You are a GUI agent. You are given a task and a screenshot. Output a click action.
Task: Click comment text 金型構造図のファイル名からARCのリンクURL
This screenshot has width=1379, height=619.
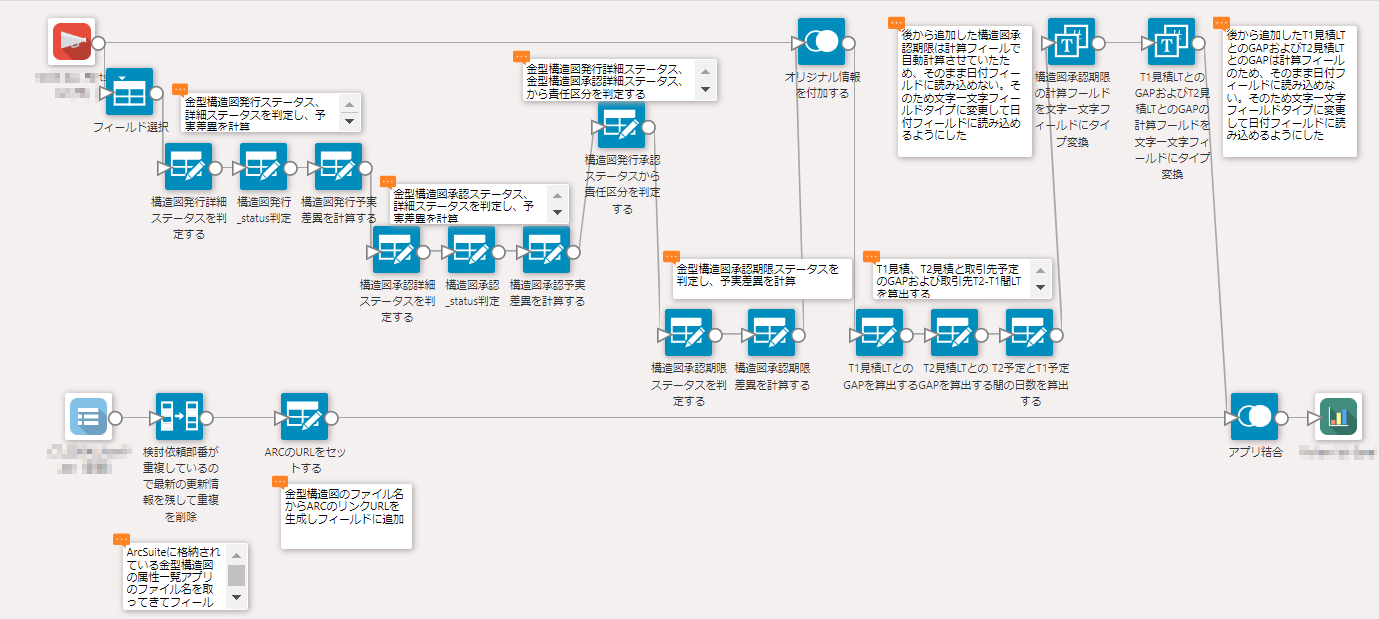tap(345, 507)
